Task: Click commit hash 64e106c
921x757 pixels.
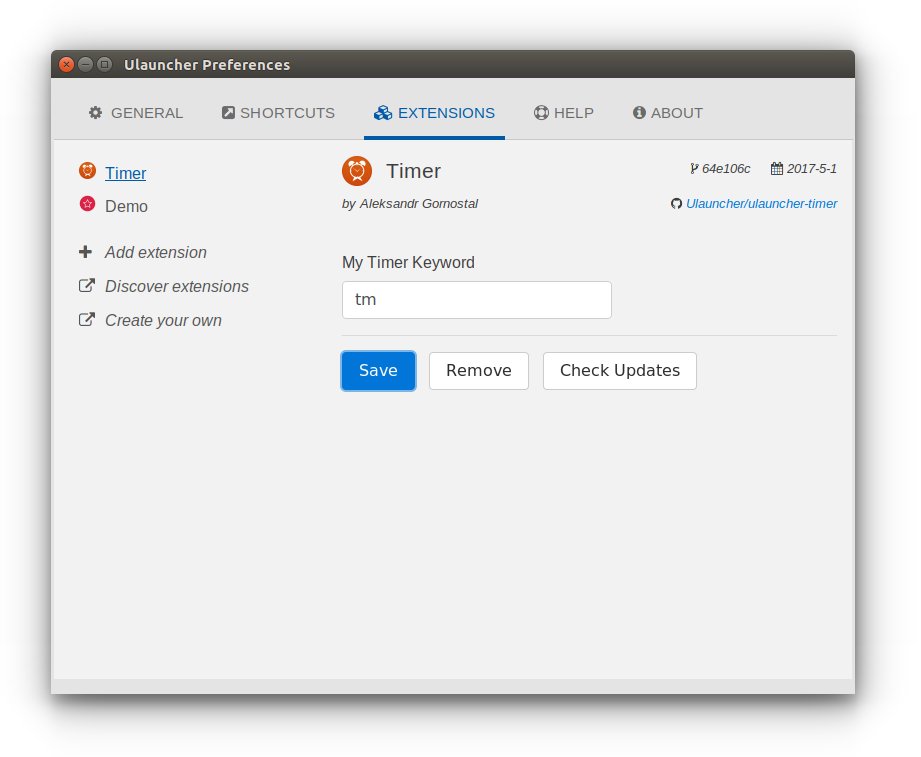Action: click(x=726, y=169)
